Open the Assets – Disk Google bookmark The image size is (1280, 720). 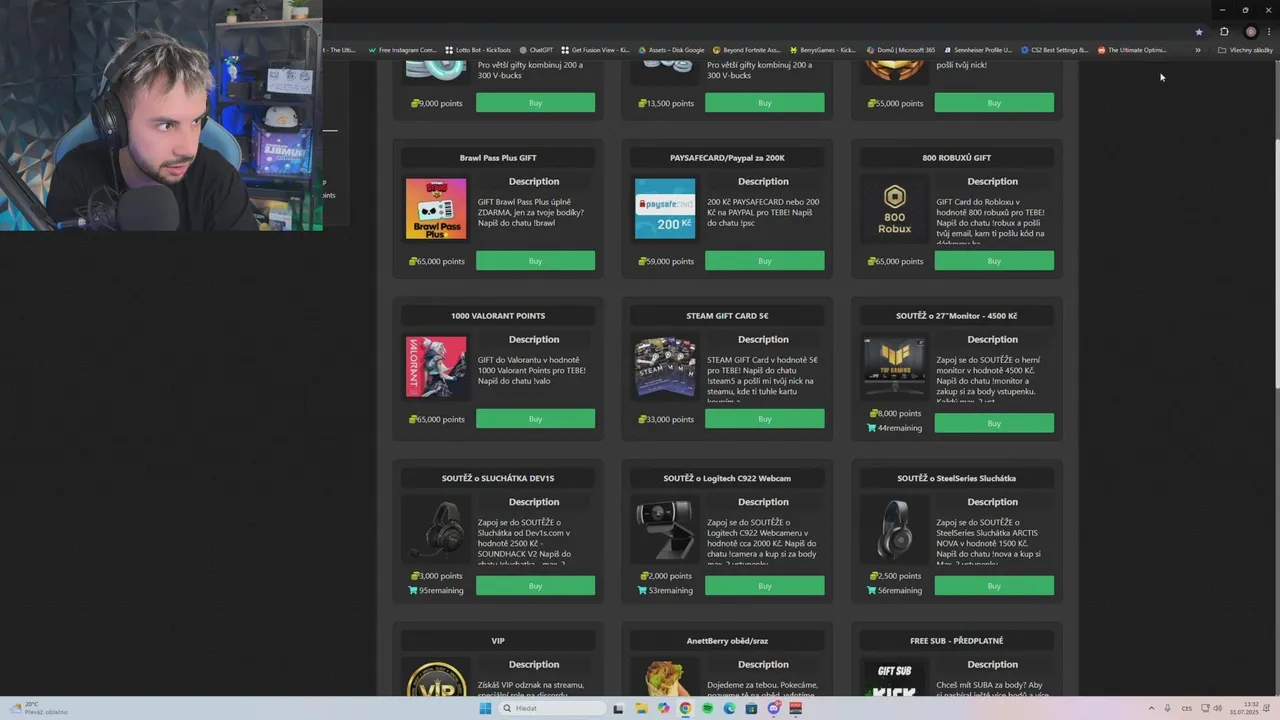tap(671, 50)
